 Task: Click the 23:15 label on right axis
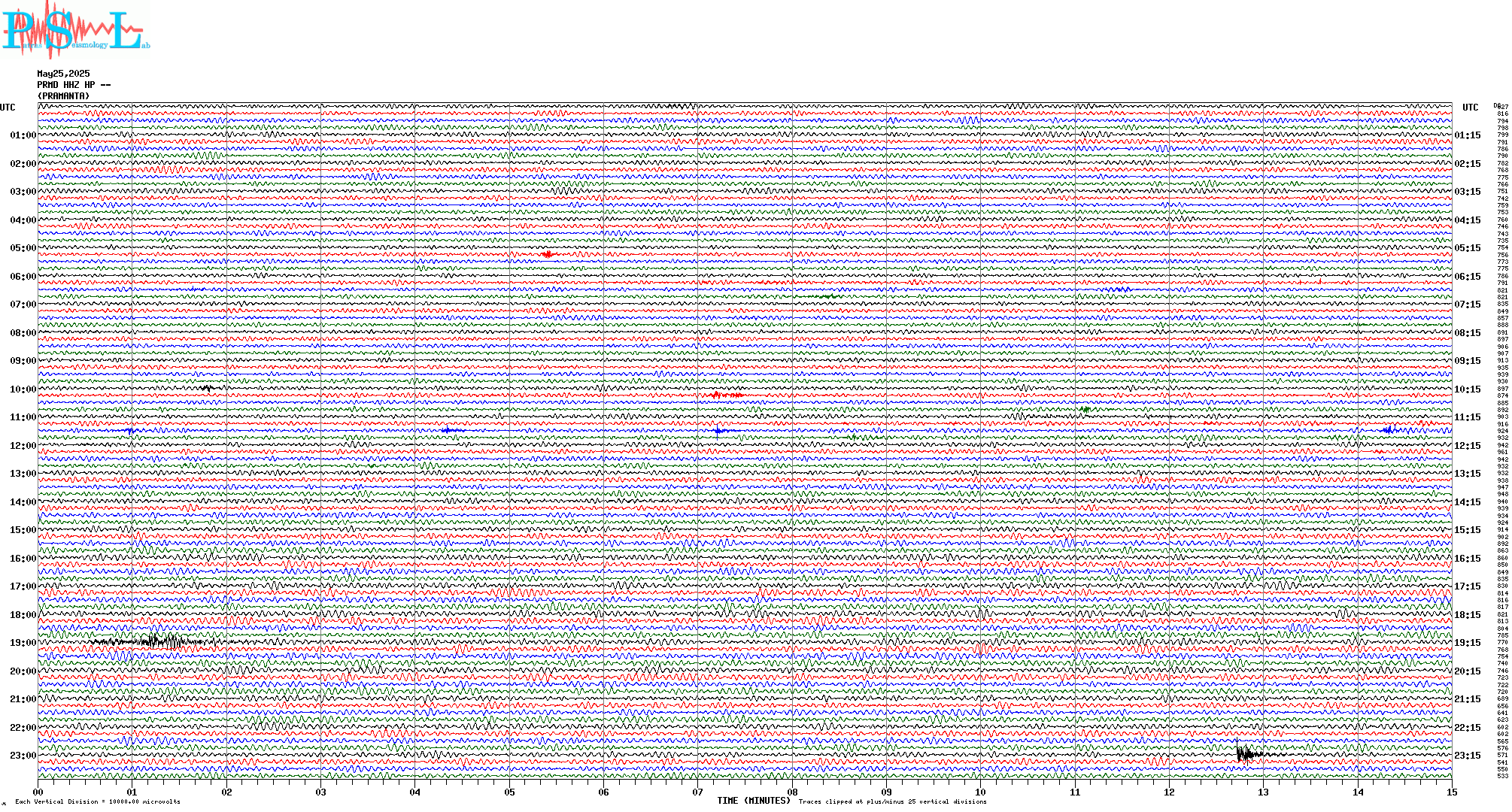(x=1468, y=756)
